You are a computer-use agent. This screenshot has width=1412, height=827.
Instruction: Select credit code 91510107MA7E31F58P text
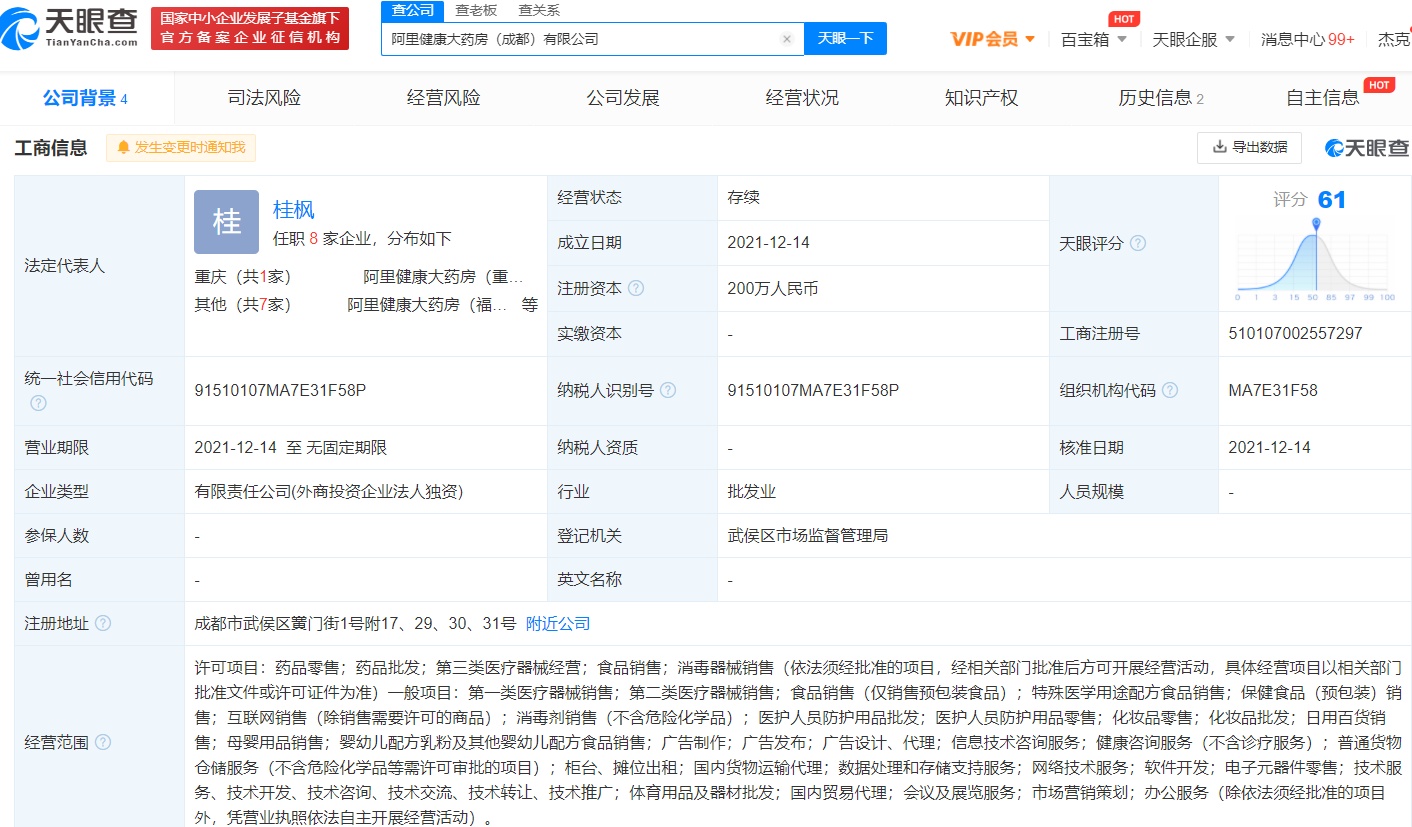280,390
